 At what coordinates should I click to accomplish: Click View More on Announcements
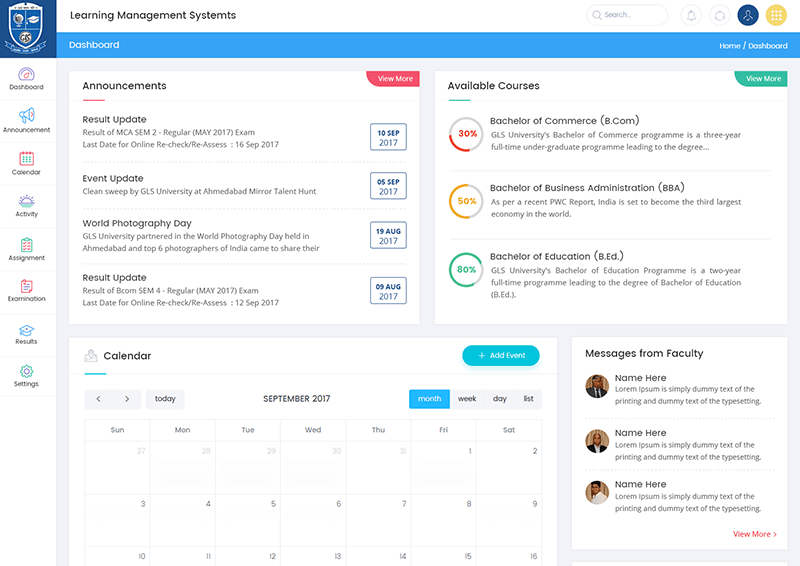click(394, 79)
